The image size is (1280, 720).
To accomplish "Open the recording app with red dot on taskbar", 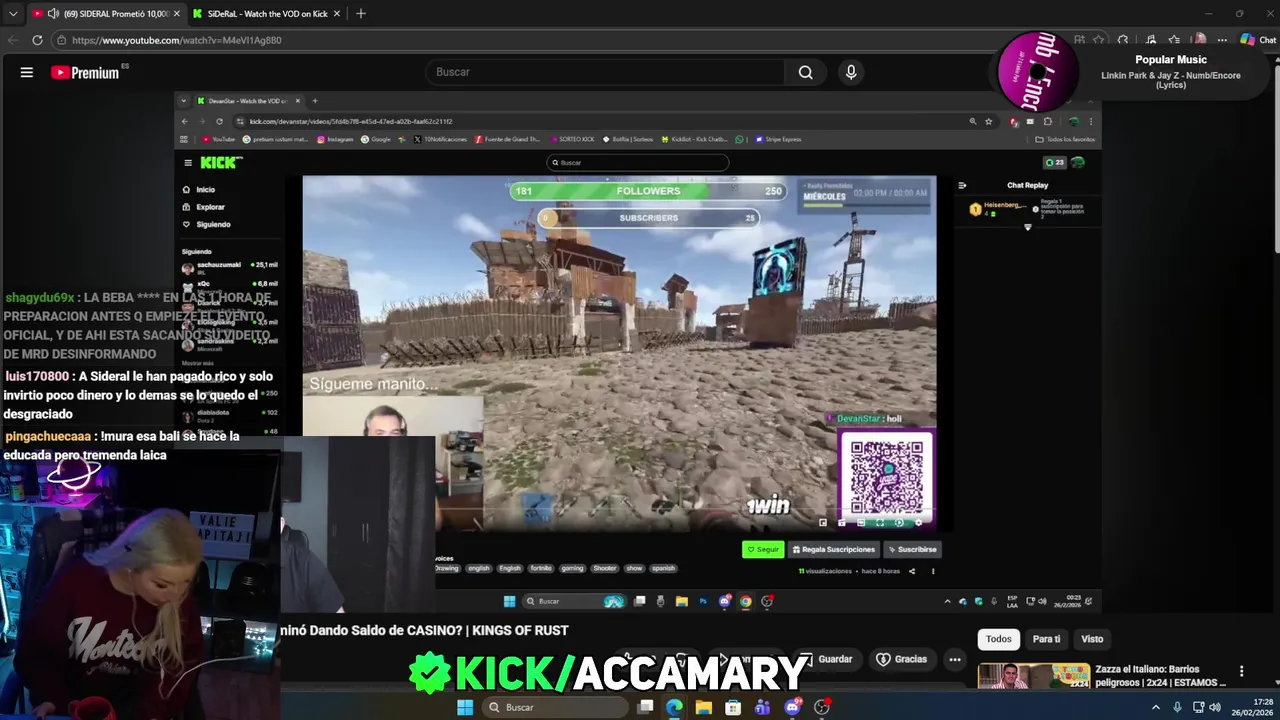I will [822, 707].
